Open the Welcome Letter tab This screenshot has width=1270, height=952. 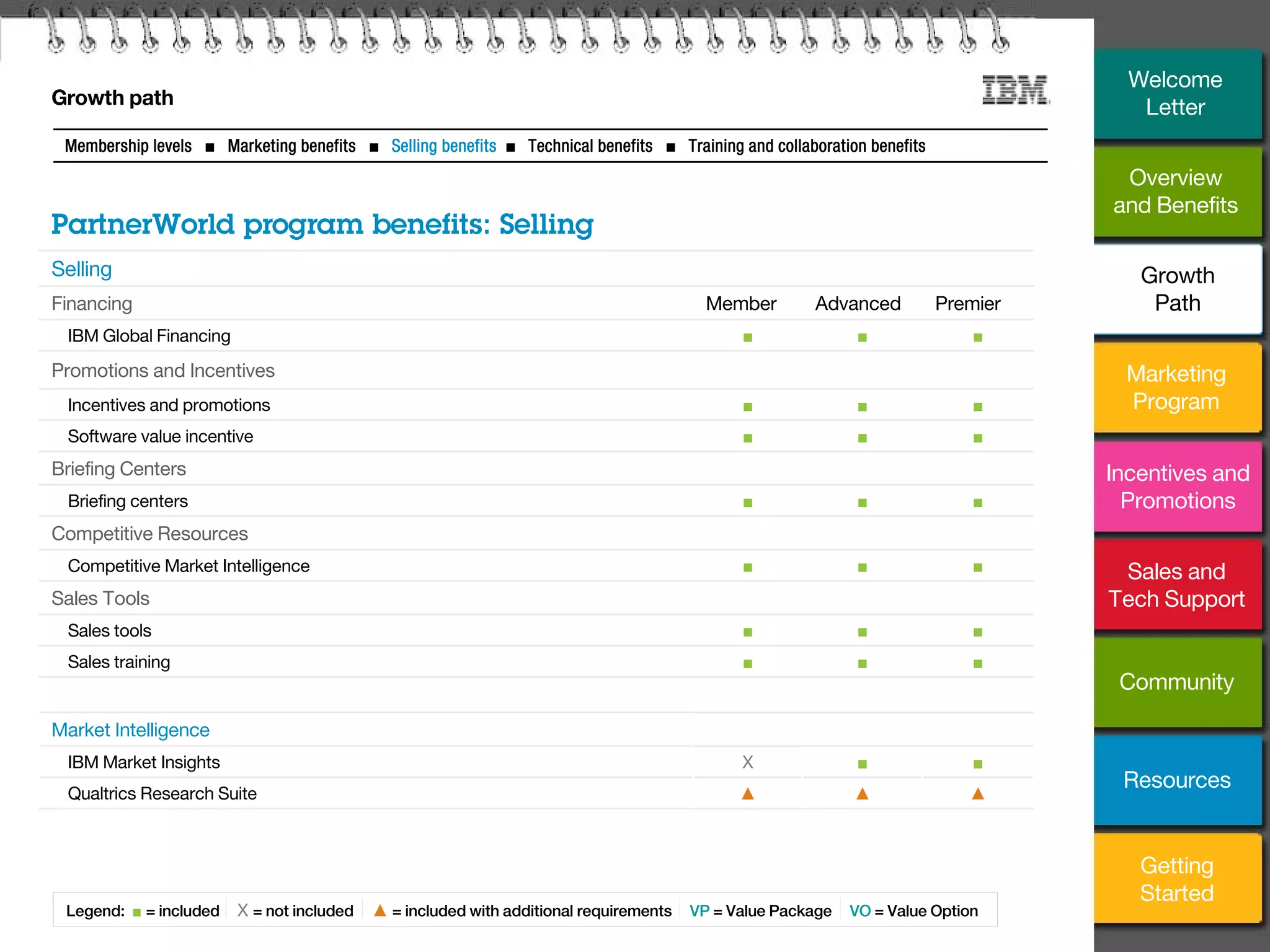(x=1177, y=94)
